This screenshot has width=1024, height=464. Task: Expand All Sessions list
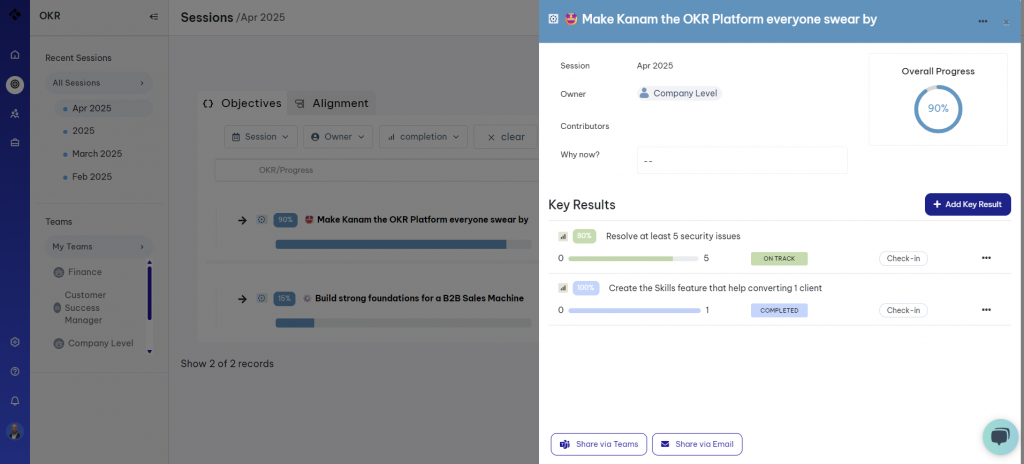tap(99, 83)
